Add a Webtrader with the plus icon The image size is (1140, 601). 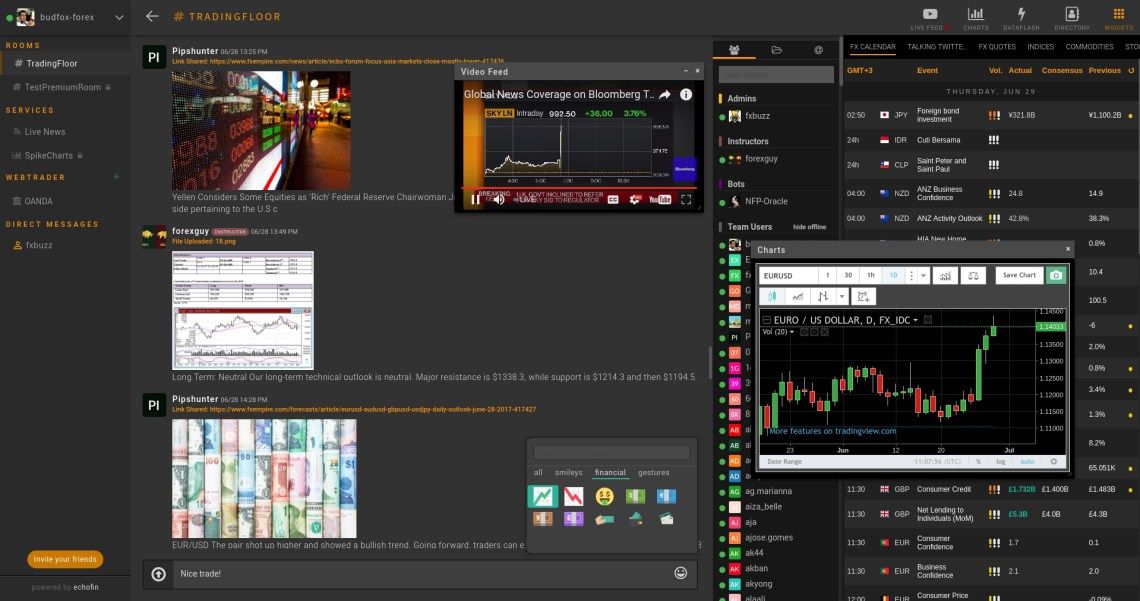pos(116,177)
